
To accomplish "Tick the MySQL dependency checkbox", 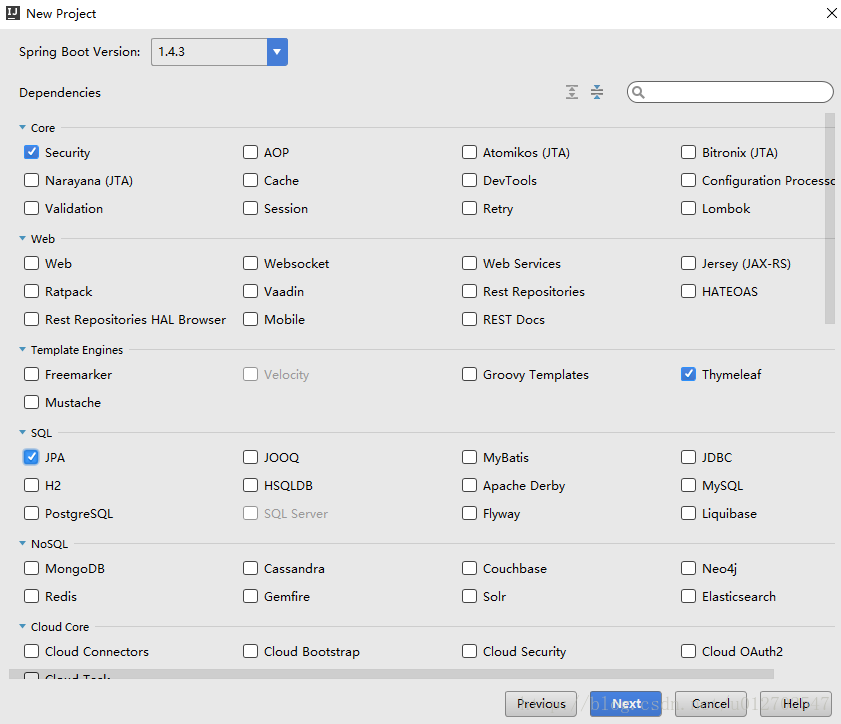I will tap(689, 485).
